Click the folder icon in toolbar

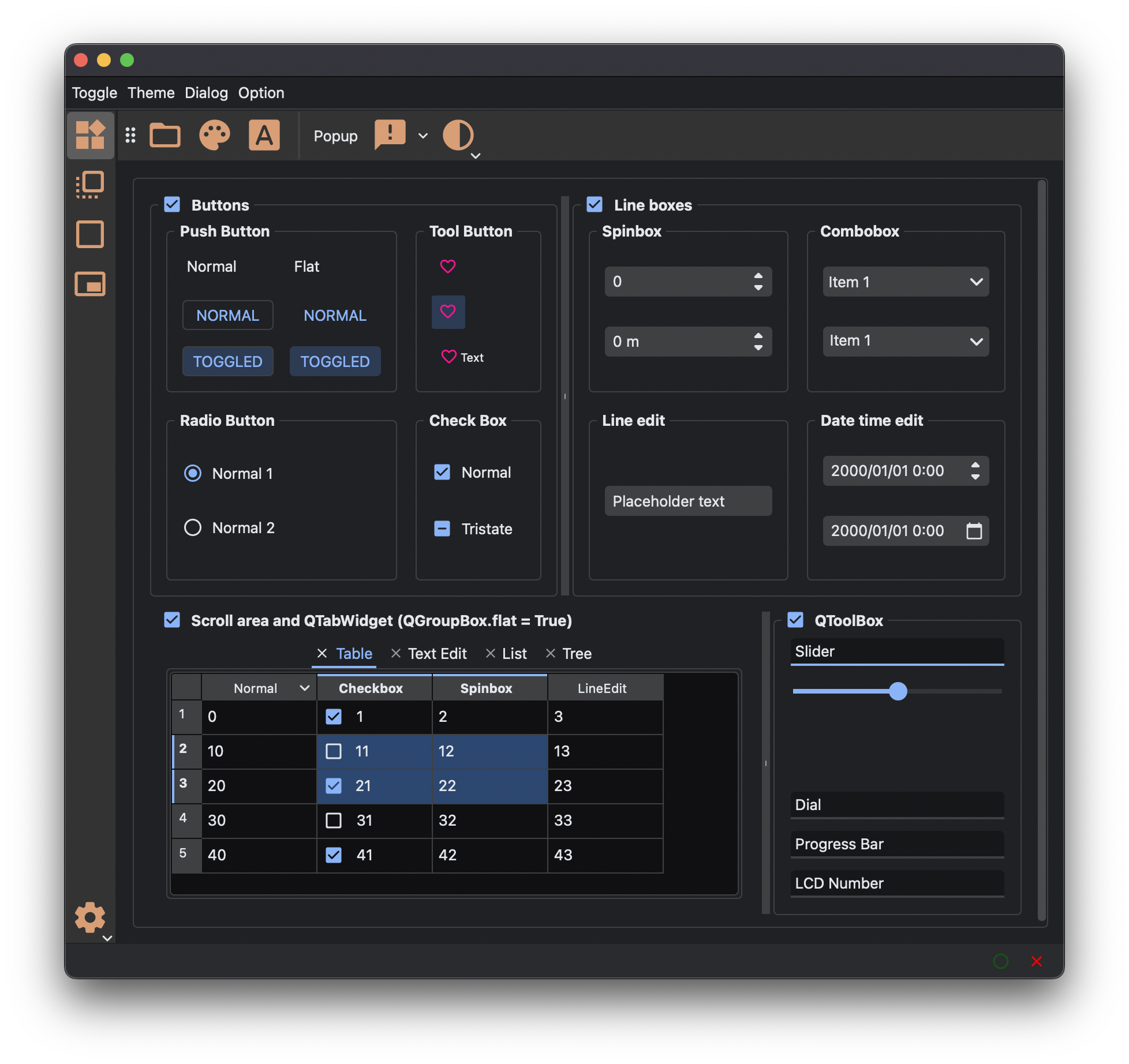coord(165,136)
